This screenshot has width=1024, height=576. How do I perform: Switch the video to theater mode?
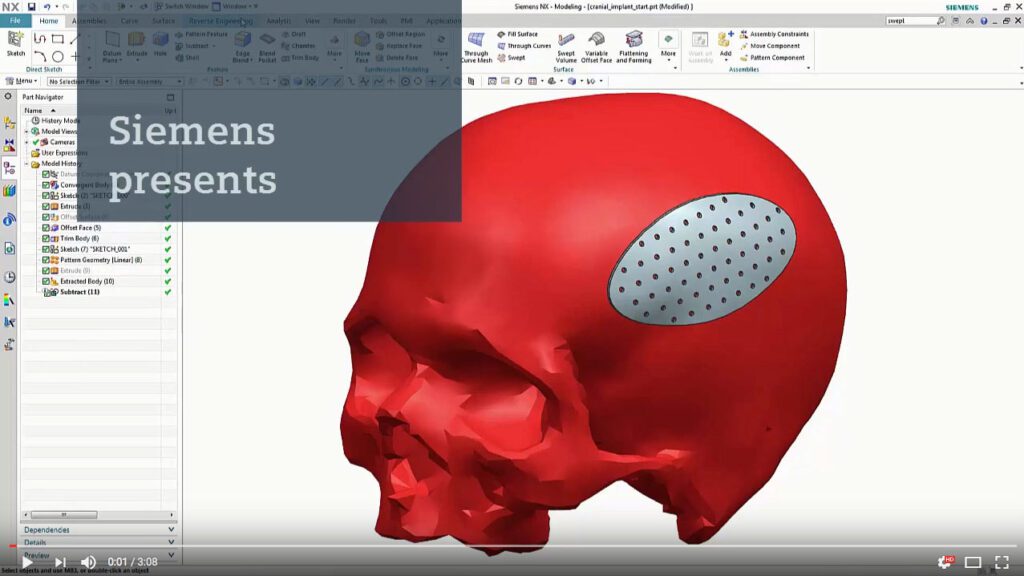973,562
